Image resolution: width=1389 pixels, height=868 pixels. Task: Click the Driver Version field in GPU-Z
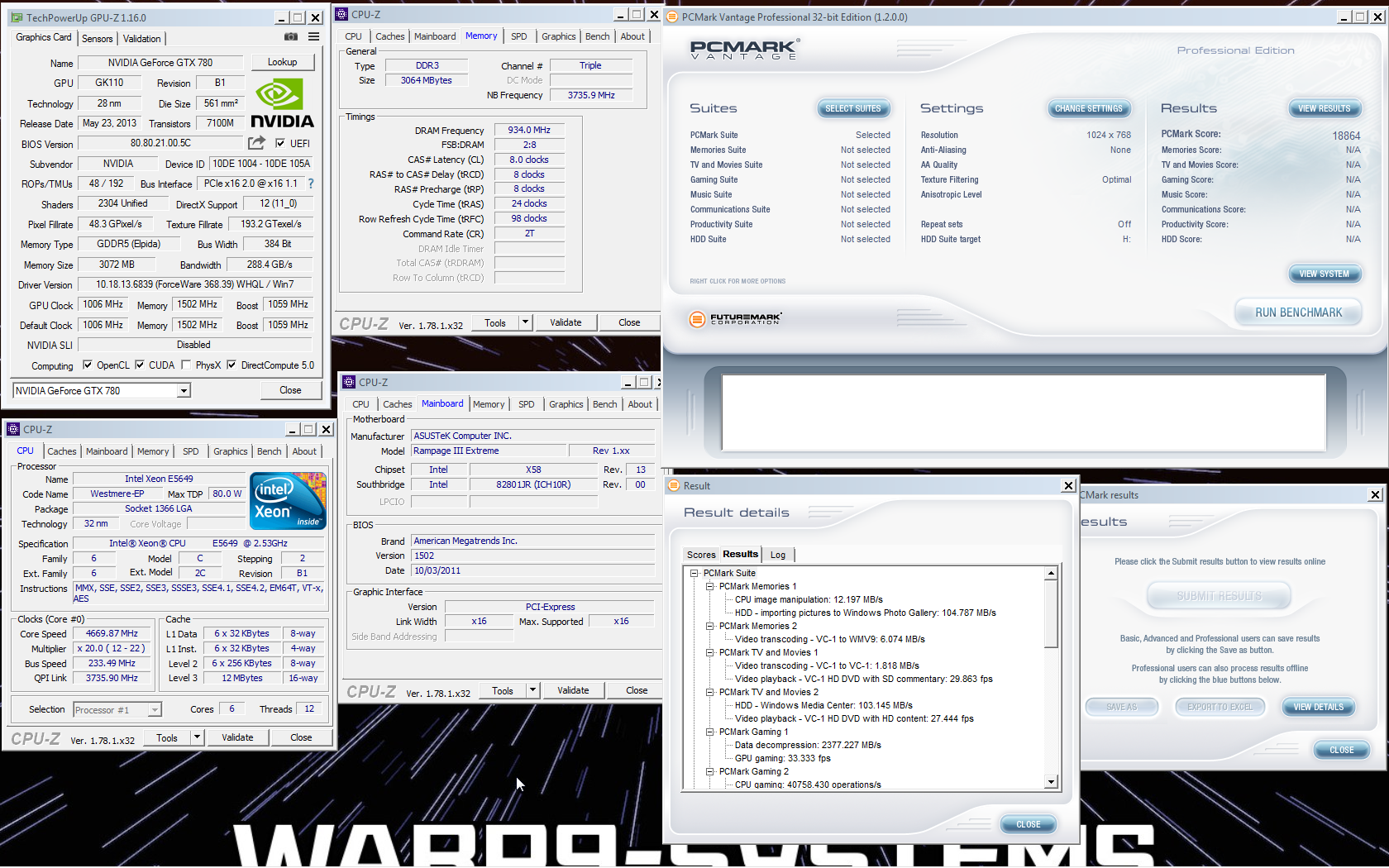194,284
